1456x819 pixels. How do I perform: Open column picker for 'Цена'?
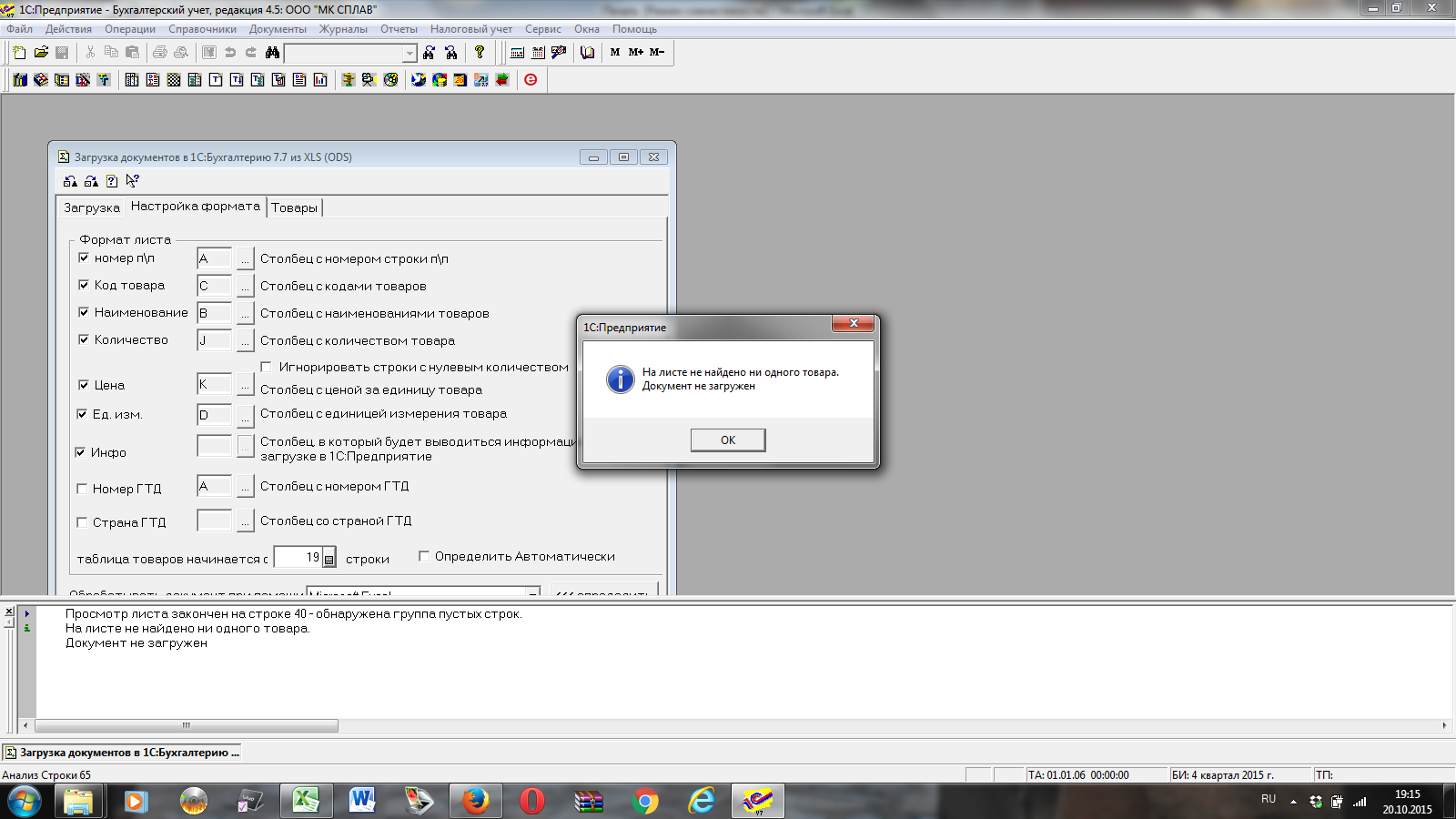245,385
